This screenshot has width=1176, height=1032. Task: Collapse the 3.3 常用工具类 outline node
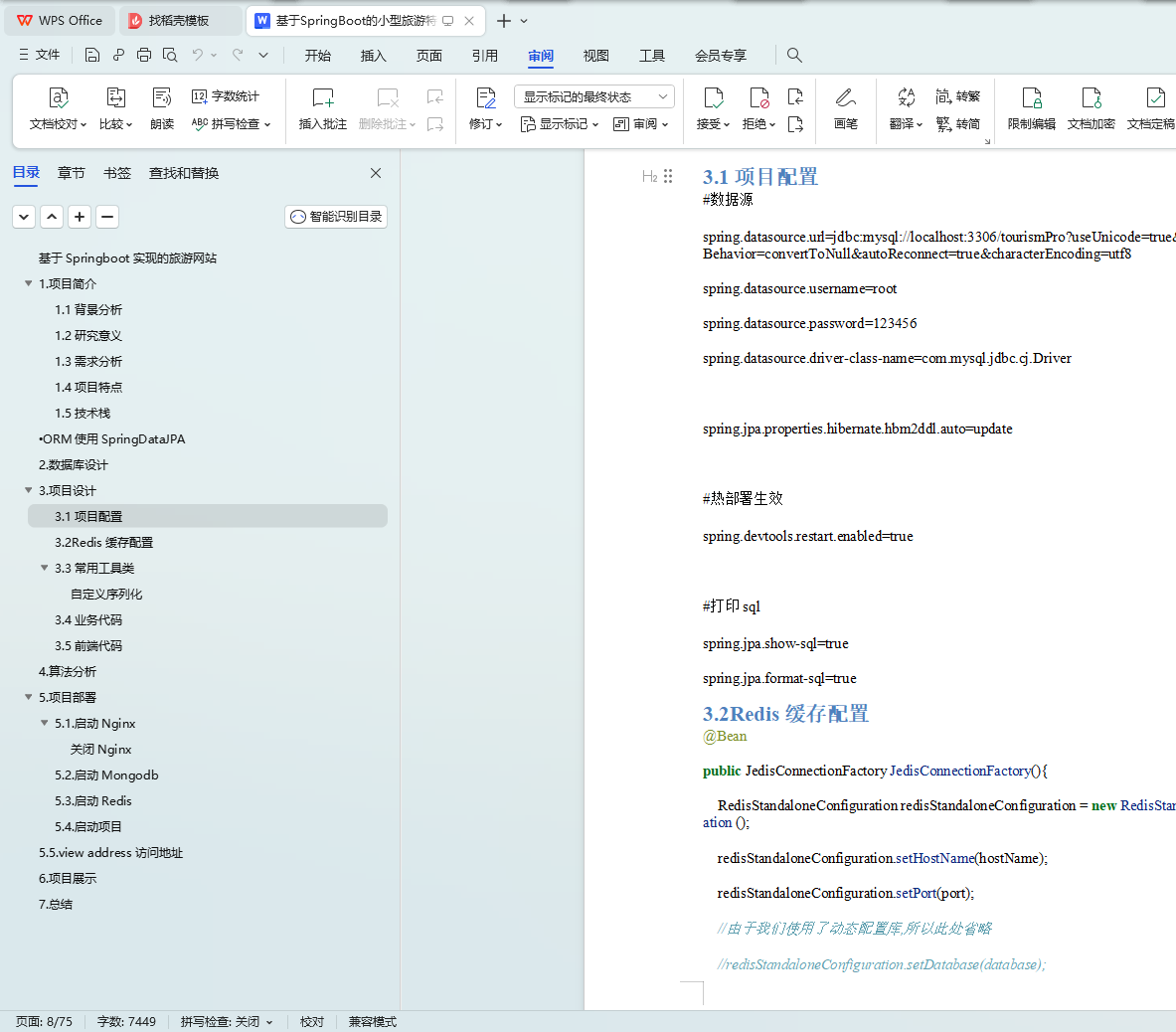click(45, 568)
